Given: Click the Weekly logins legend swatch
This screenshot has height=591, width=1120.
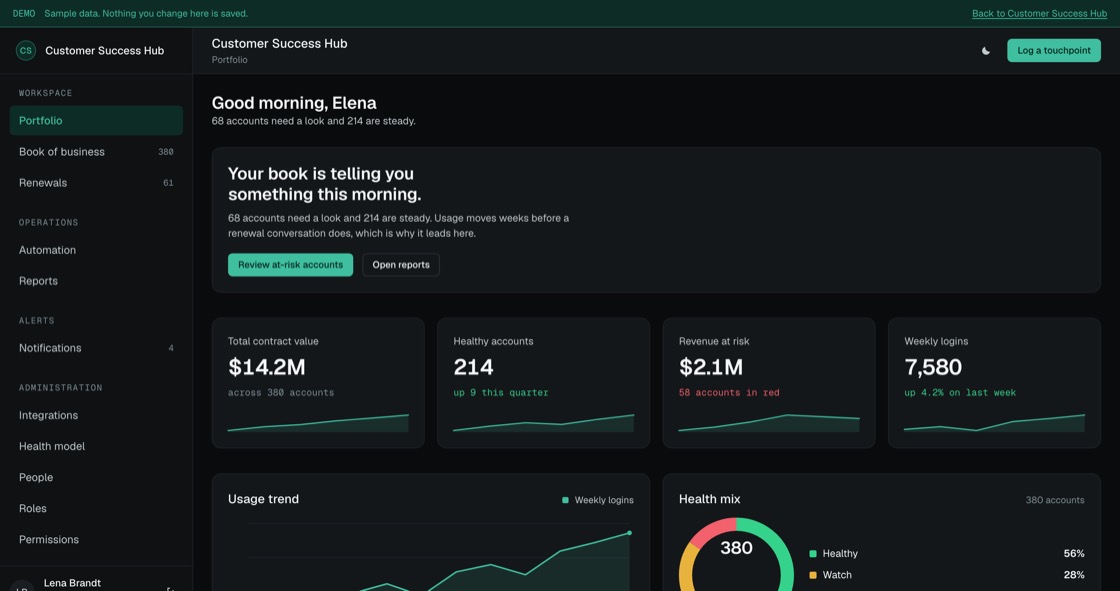Looking at the screenshot, I should (565, 500).
